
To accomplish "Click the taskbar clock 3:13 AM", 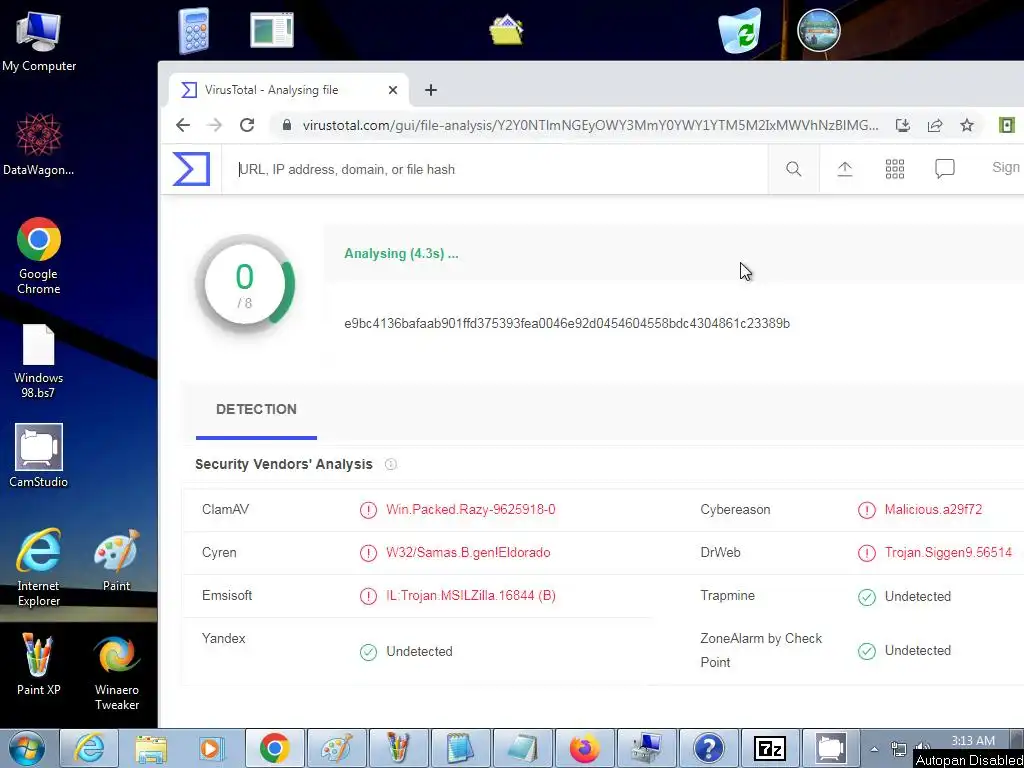I will 973,741.
